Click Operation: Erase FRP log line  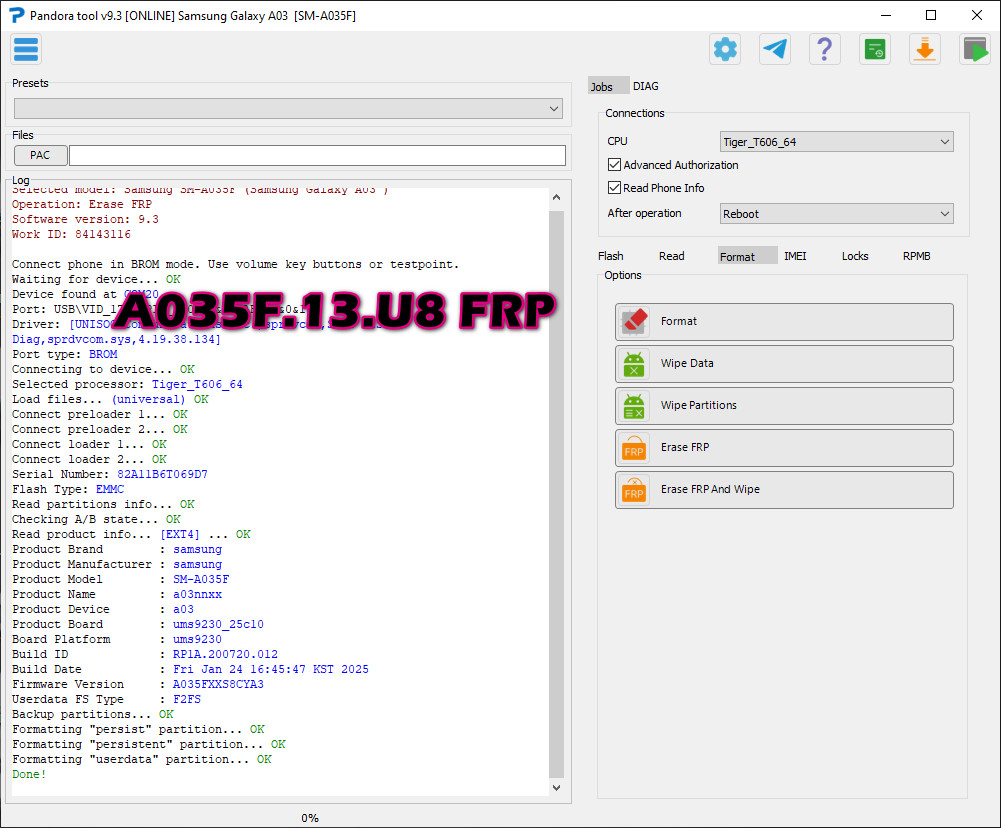click(82, 204)
